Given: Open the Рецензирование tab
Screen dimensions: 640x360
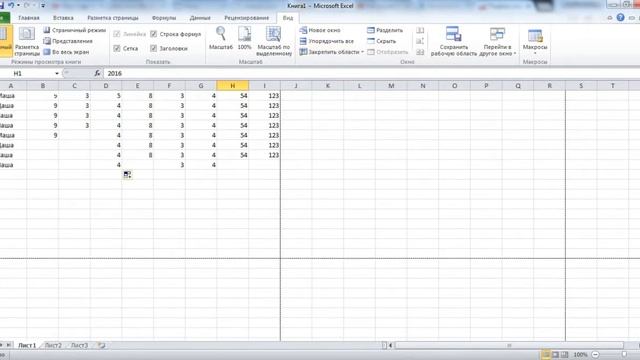Looking at the screenshot, I should click(x=247, y=18).
